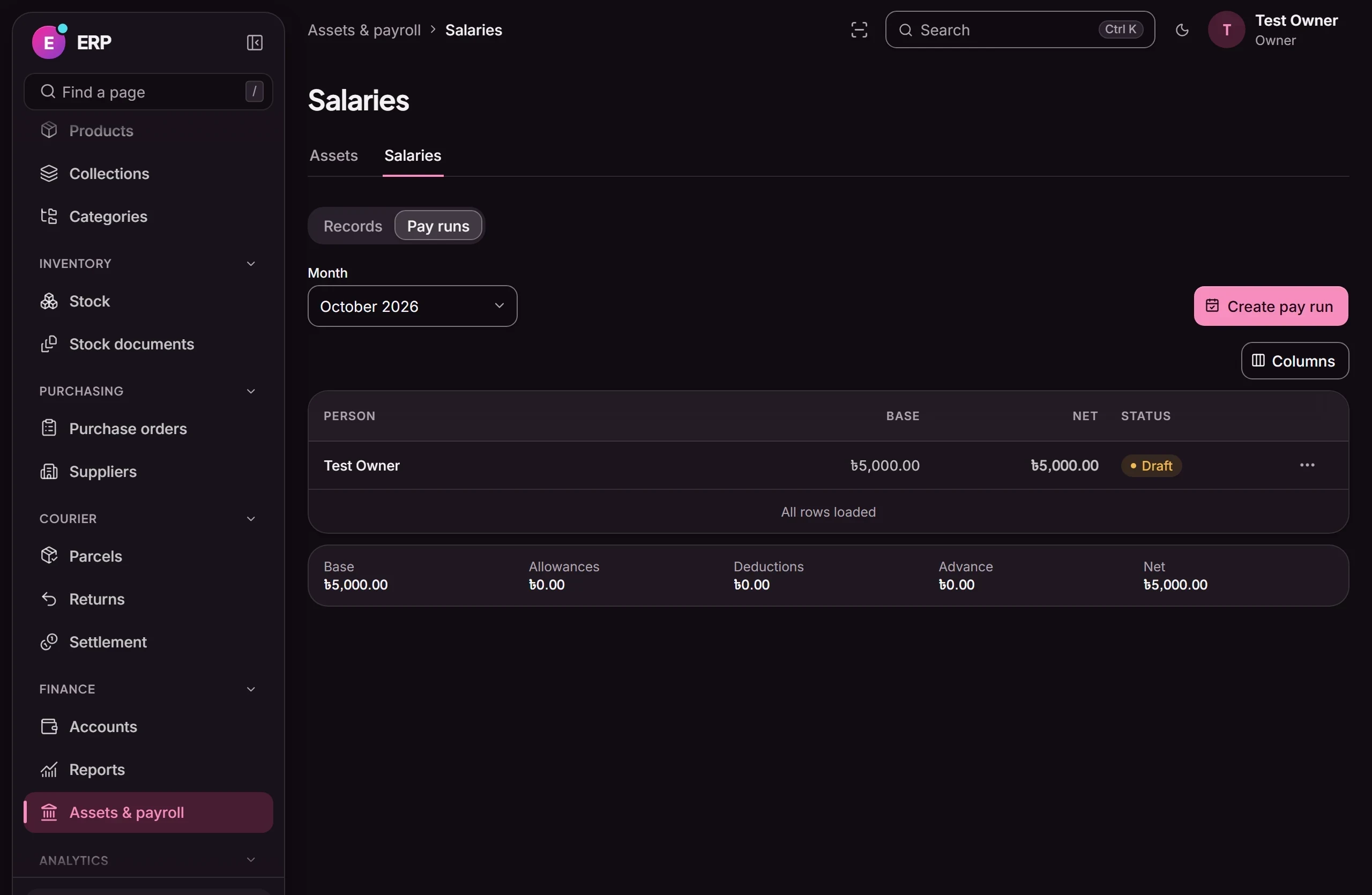Click the Create pay run button

[x=1271, y=306]
